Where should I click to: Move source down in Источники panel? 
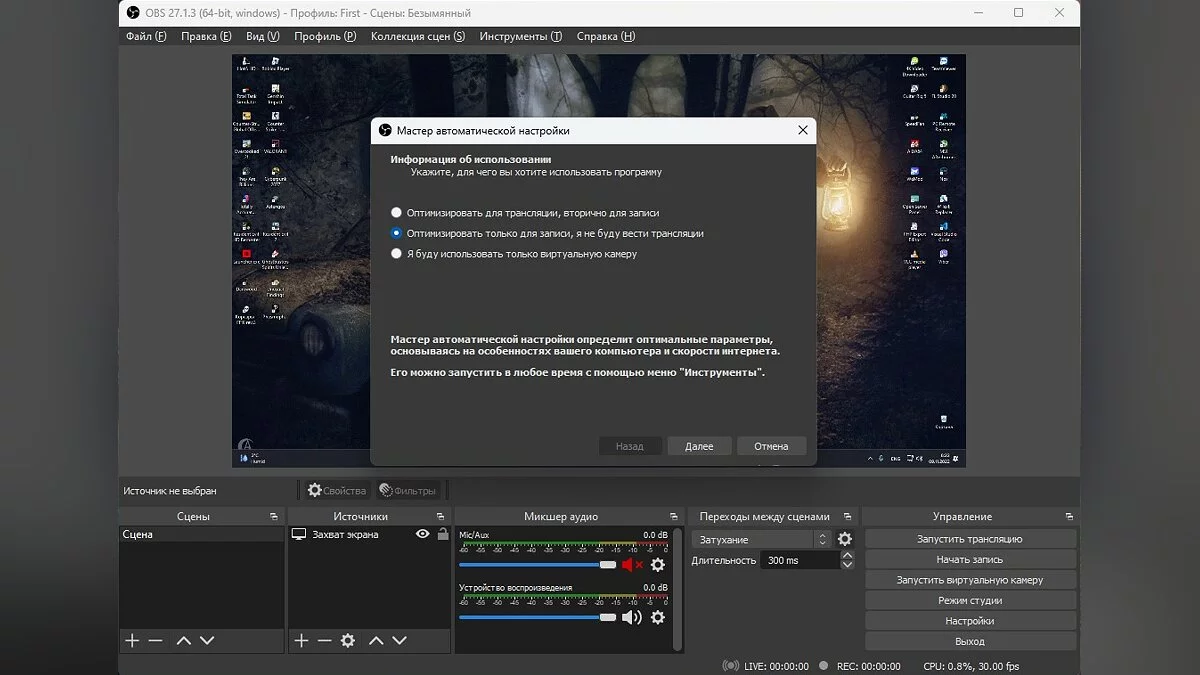click(x=399, y=640)
